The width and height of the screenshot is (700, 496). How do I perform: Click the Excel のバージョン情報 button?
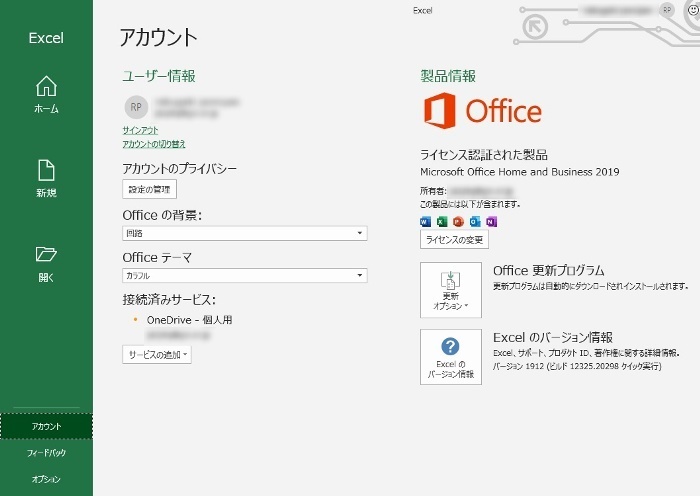tap(451, 357)
